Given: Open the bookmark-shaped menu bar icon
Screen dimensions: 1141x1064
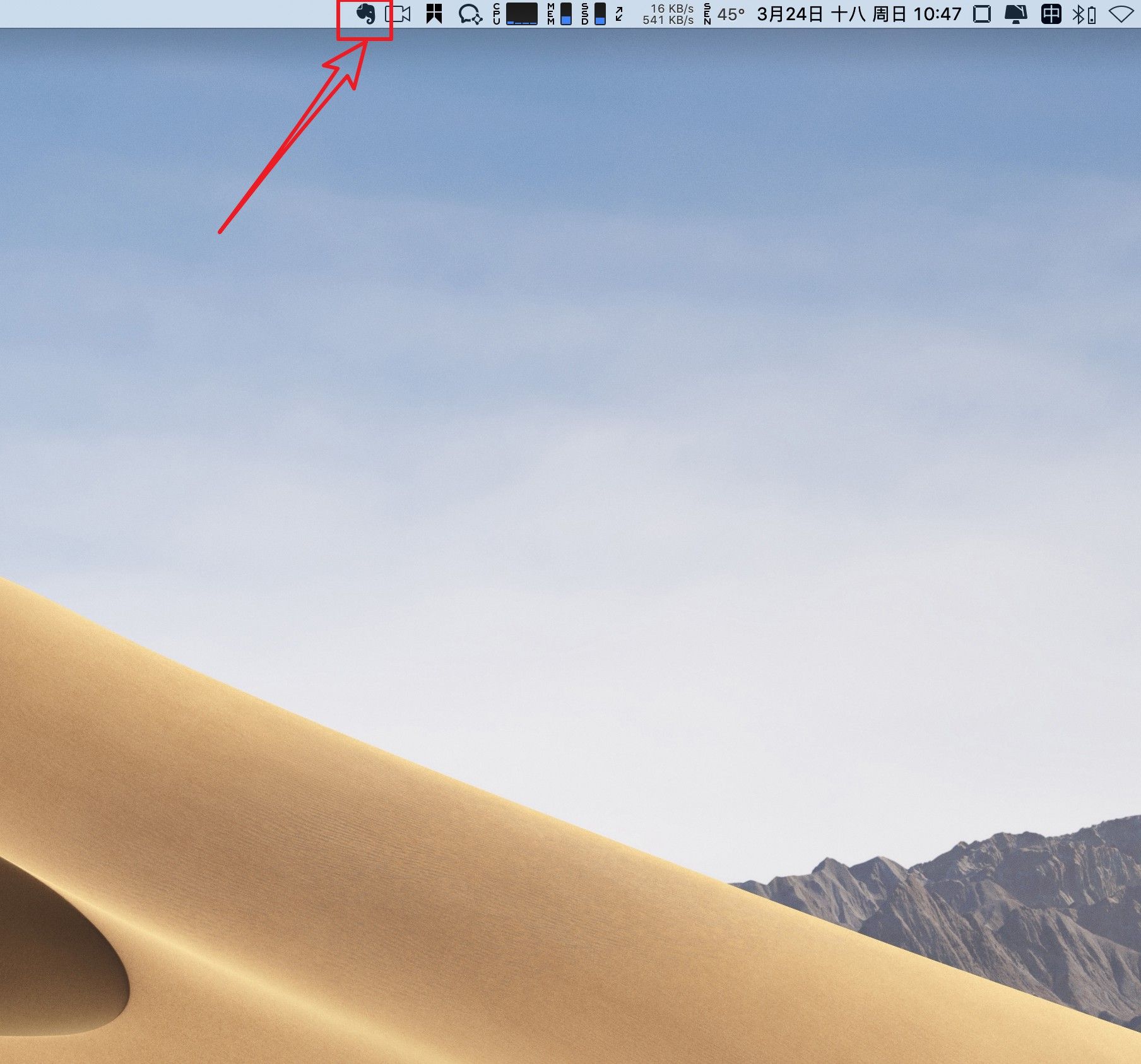Looking at the screenshot, I should (x=434, y=14).
